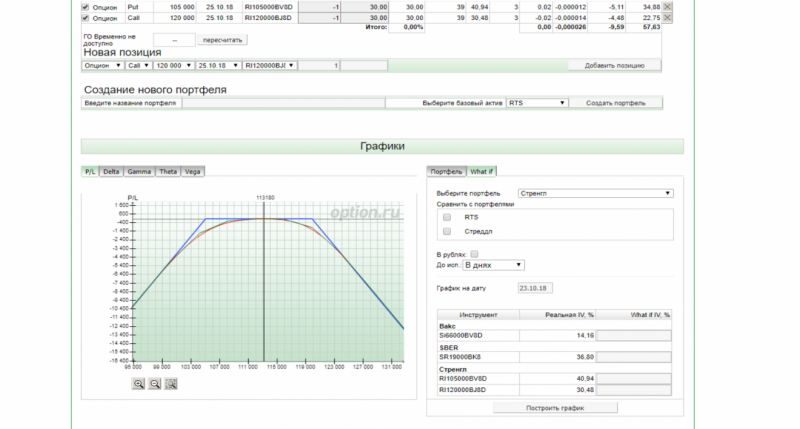800x429 pixels.
Task: Delete the Call 120 000 position row
Action: (667, 18)
